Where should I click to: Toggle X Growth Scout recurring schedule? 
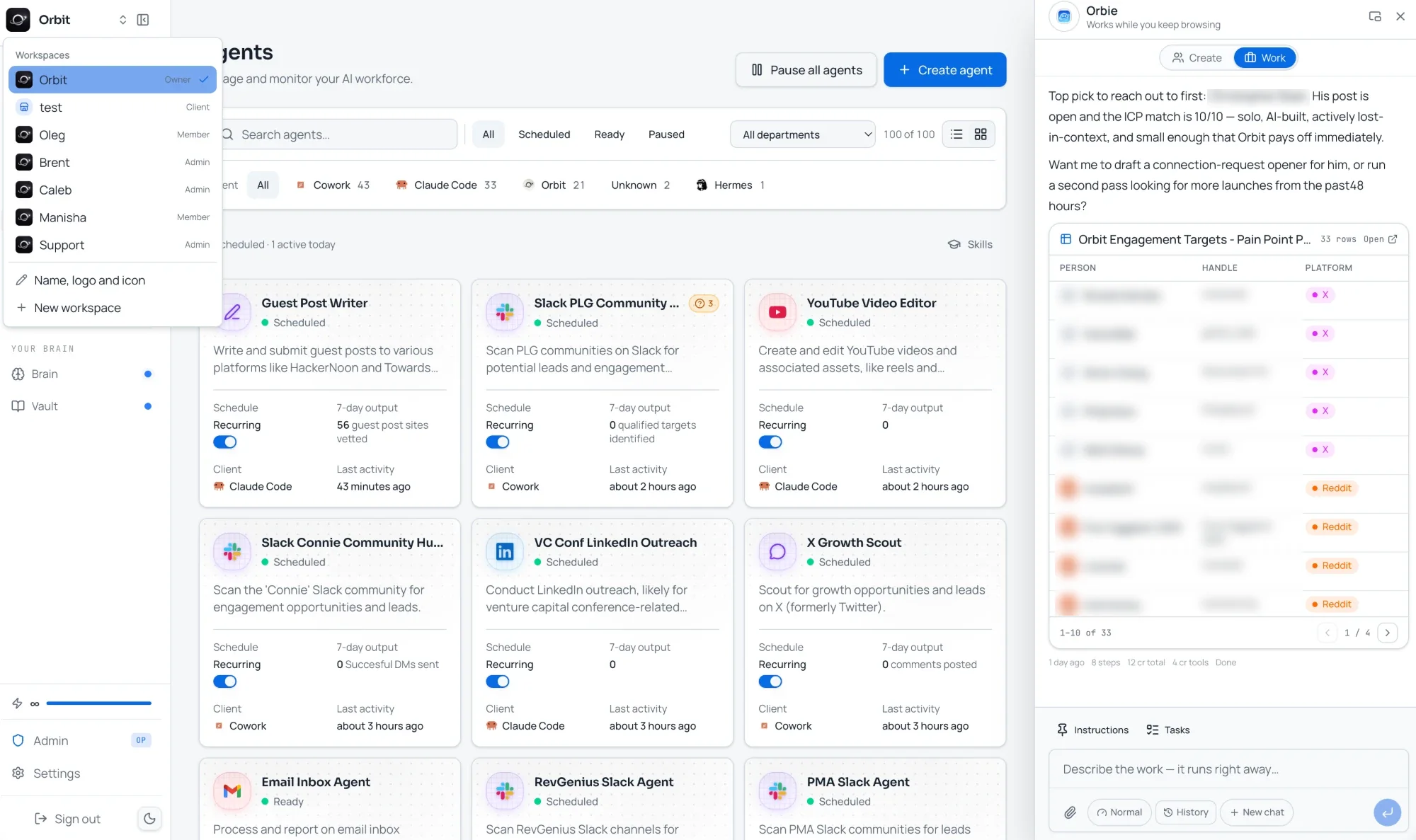tap(770, 681)
